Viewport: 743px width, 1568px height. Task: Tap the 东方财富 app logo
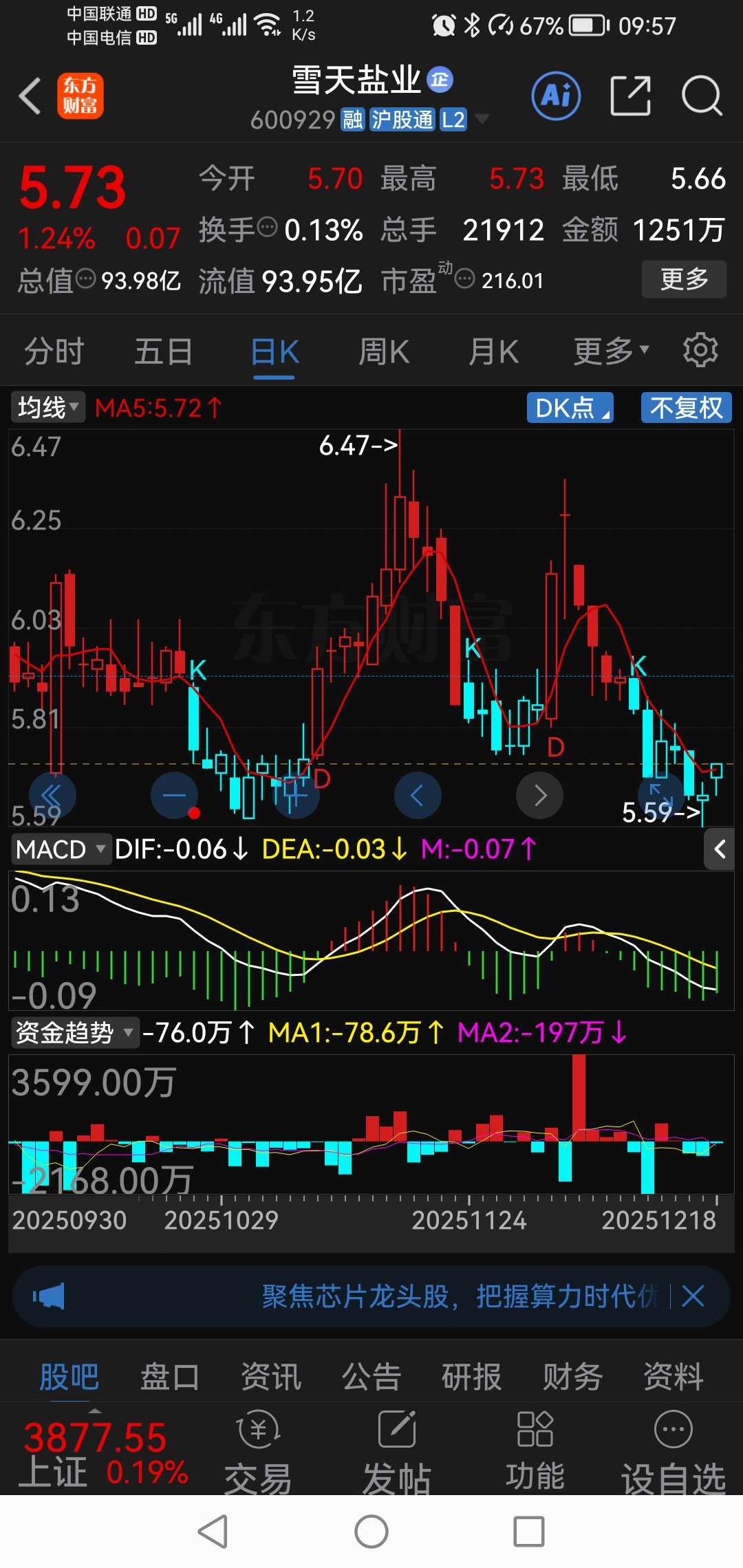click(x=80, y=96)
